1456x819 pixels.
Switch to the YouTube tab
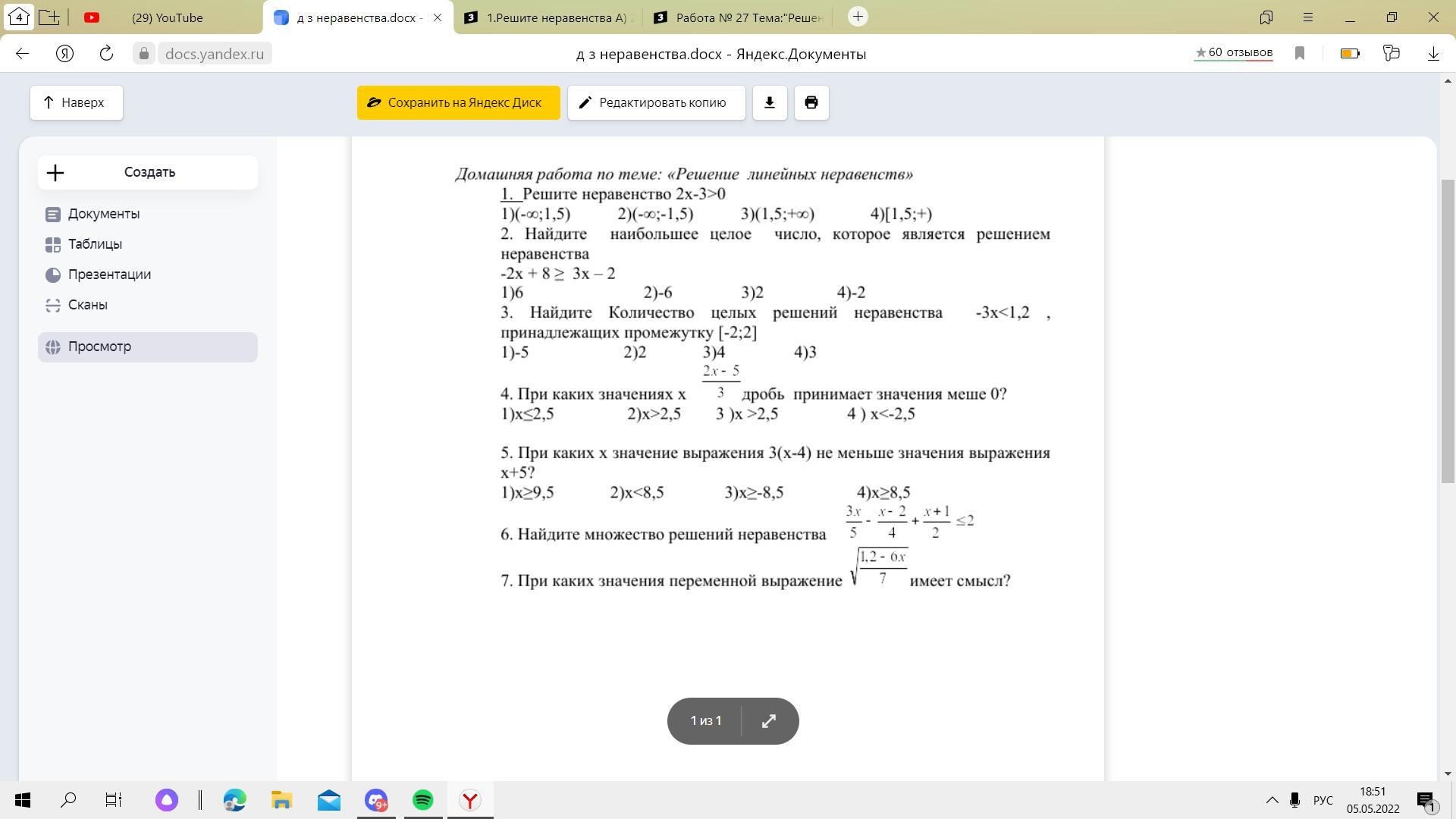(x=167, y=17)
